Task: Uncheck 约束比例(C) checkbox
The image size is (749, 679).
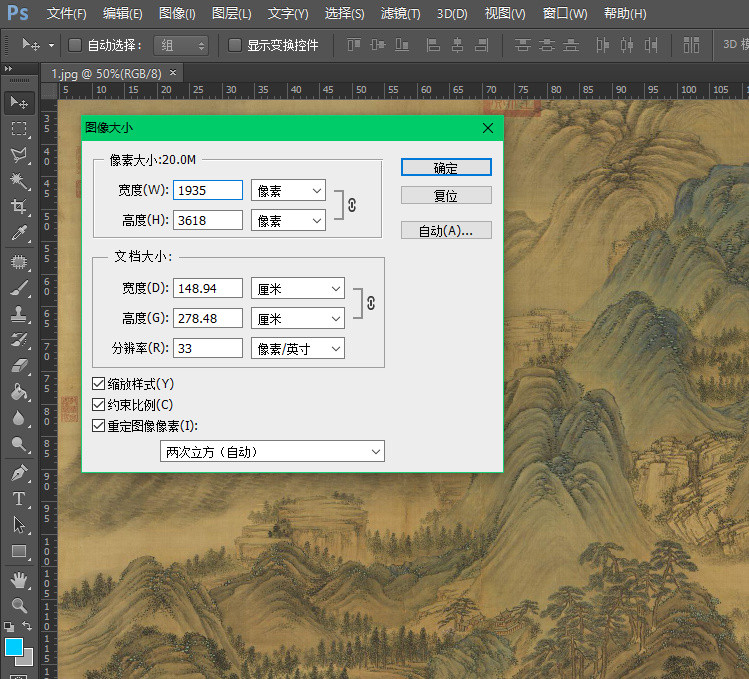Action: [x=98, y=405]
